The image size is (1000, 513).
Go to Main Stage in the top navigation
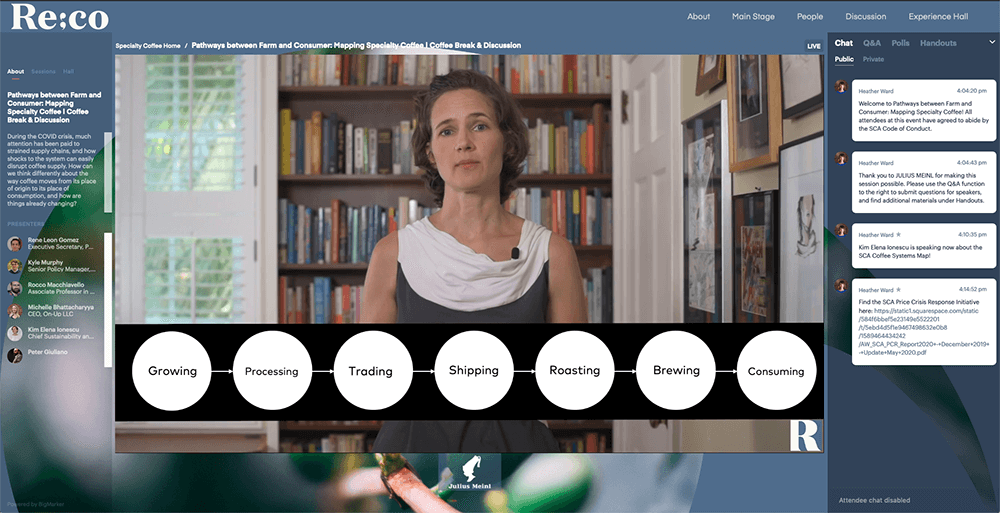click(754, 16)
